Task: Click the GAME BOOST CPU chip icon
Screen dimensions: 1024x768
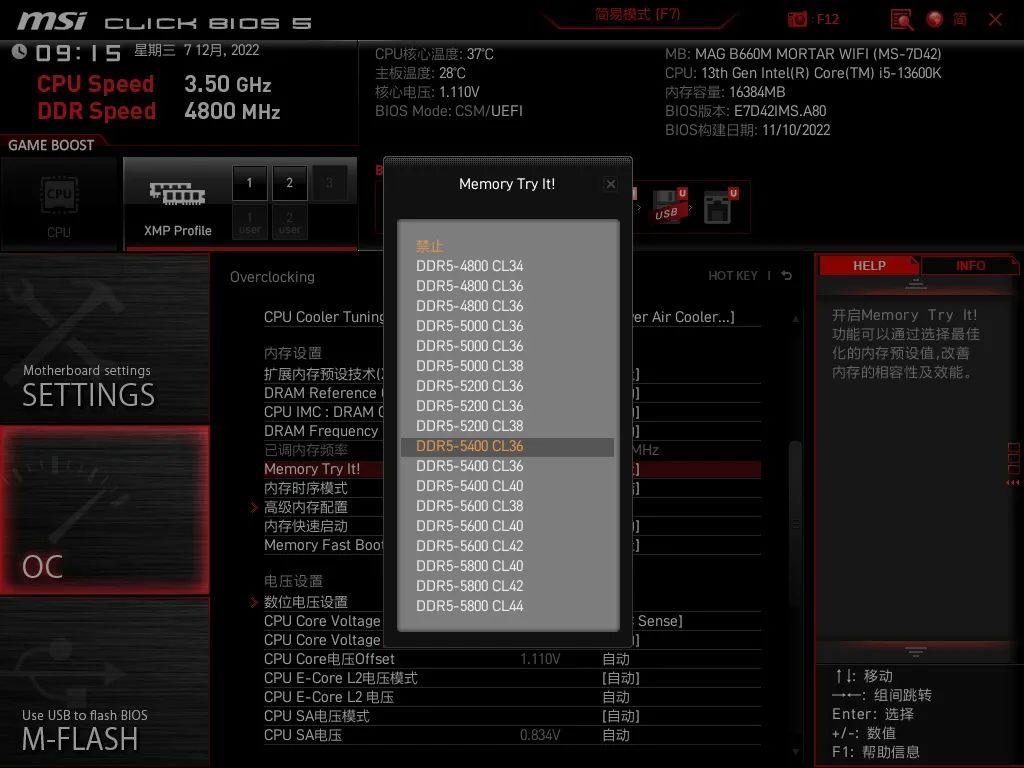Action: [59, 195]
